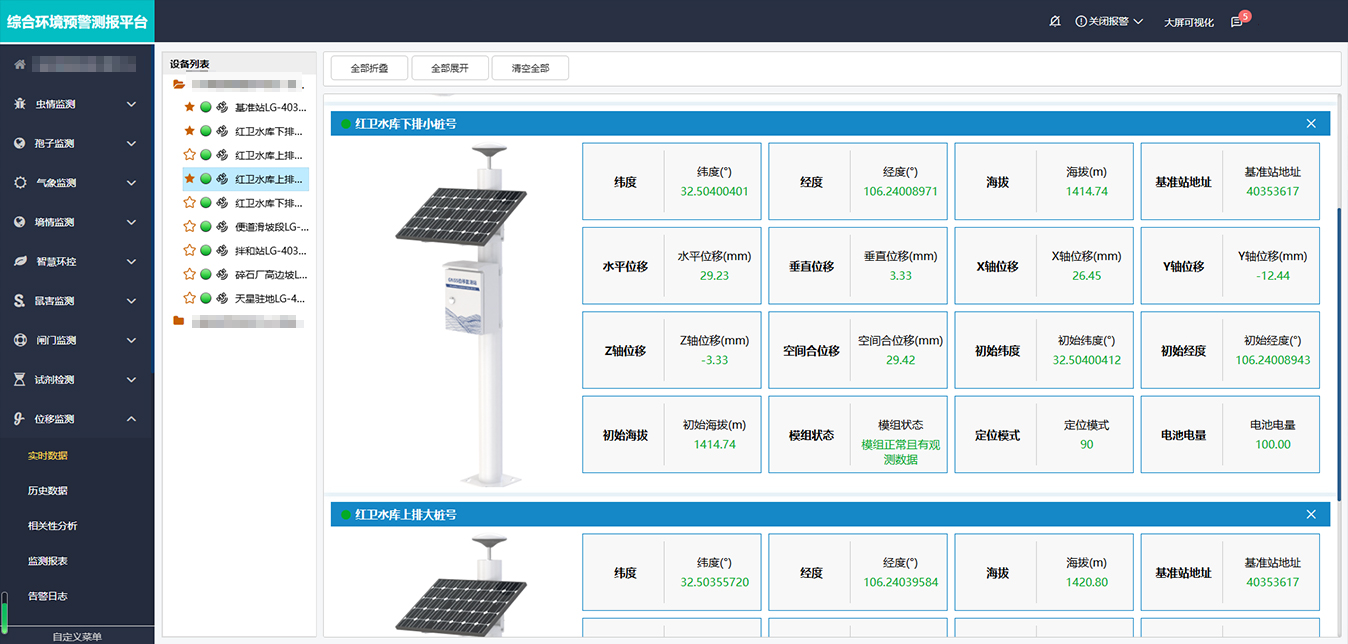Image resolution: width=1348 pixels, height=644 pixels.
Task: Go to 相关性分析 submenu item
Action: [52, 526]
